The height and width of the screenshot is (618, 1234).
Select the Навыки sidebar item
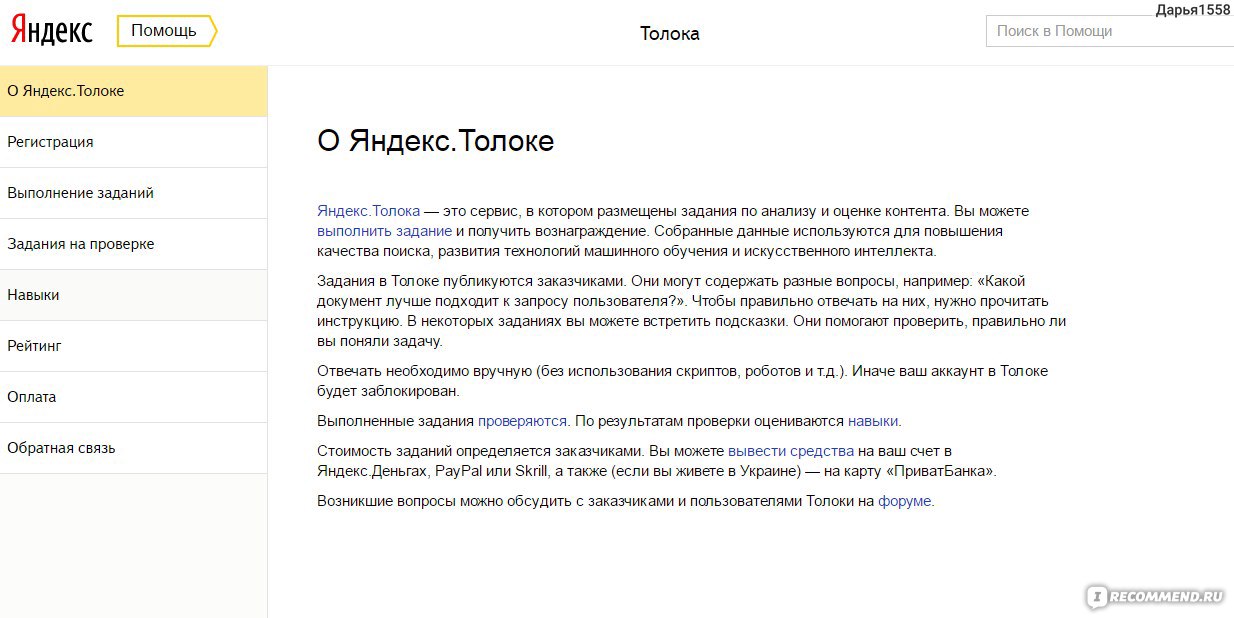pyautogui.click(x=134, y=295)
